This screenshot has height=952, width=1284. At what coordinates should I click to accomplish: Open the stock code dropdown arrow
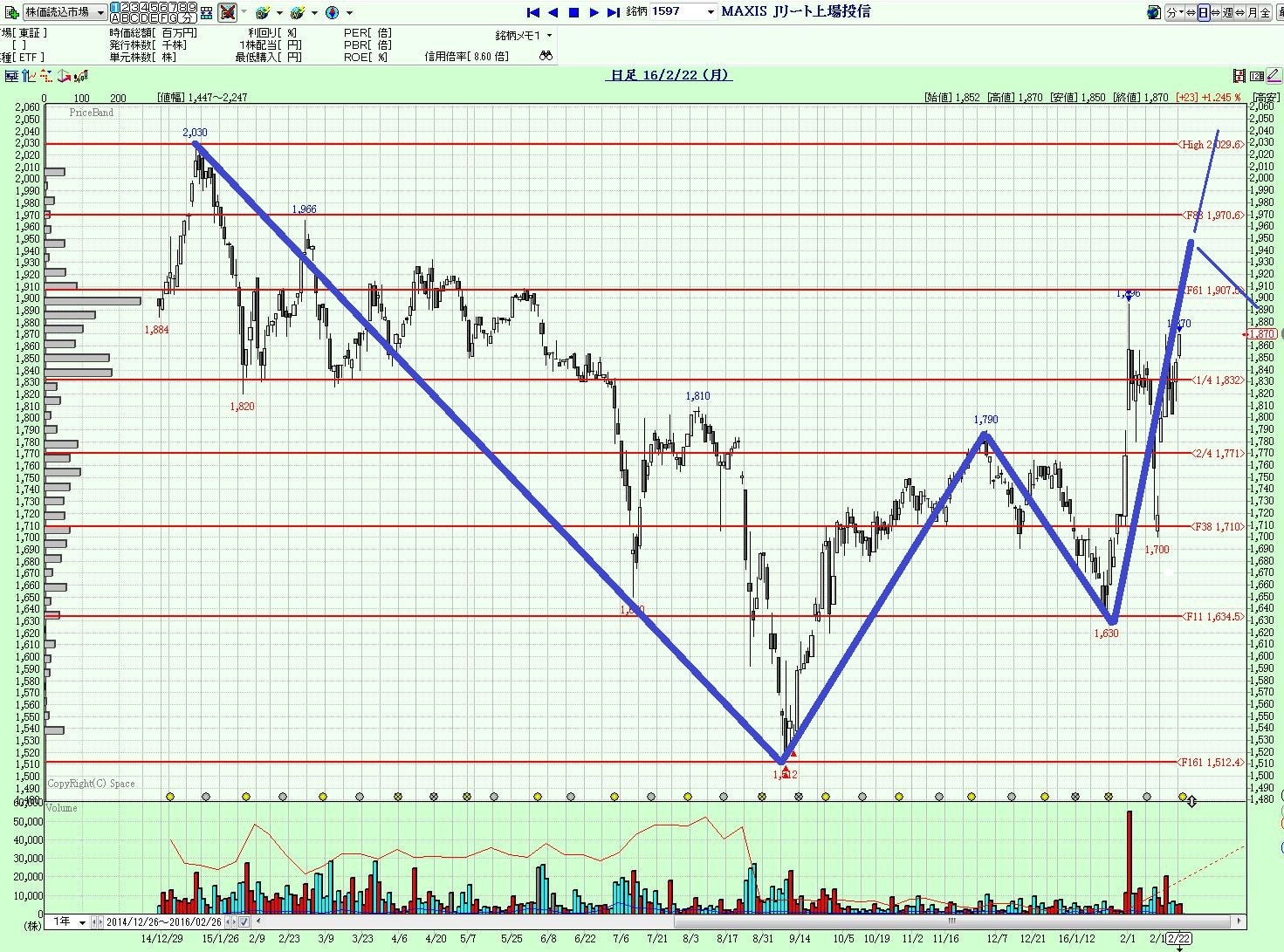point(711,12)
